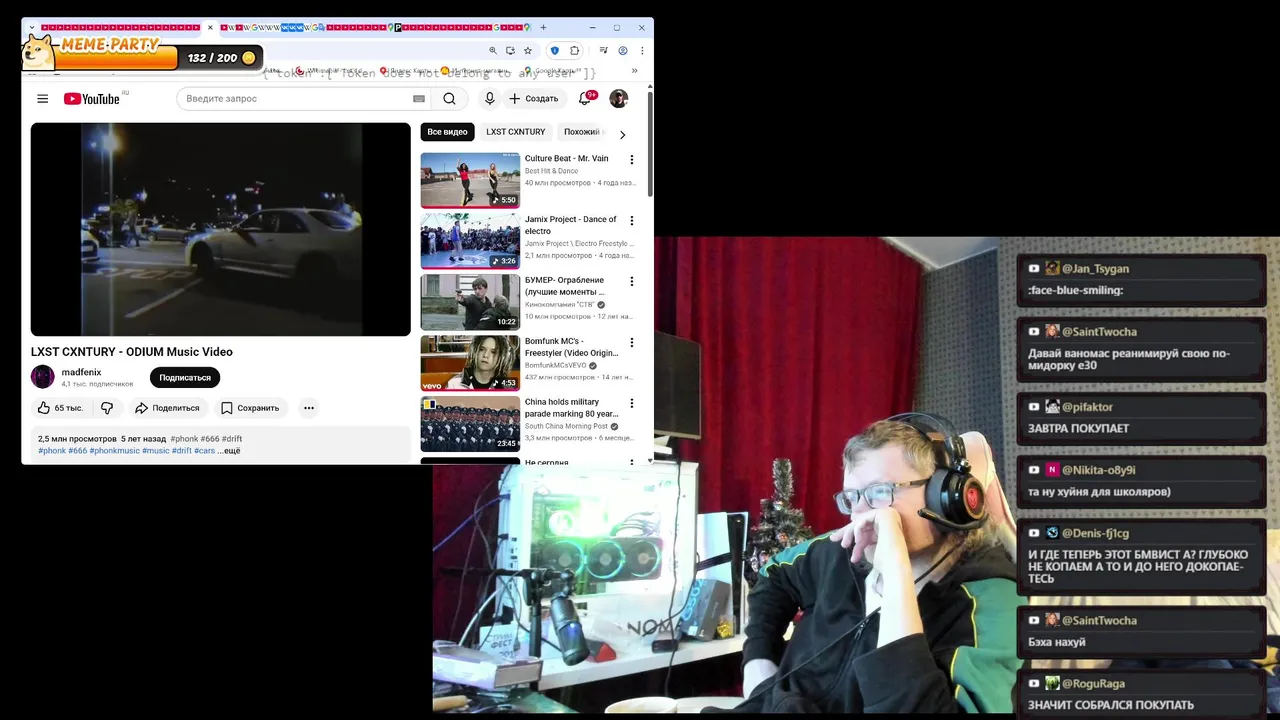Select the Все видео filter chip
Image resolution: width=1280 pixels, height=720 pixels.
click(x=447, y=132)
